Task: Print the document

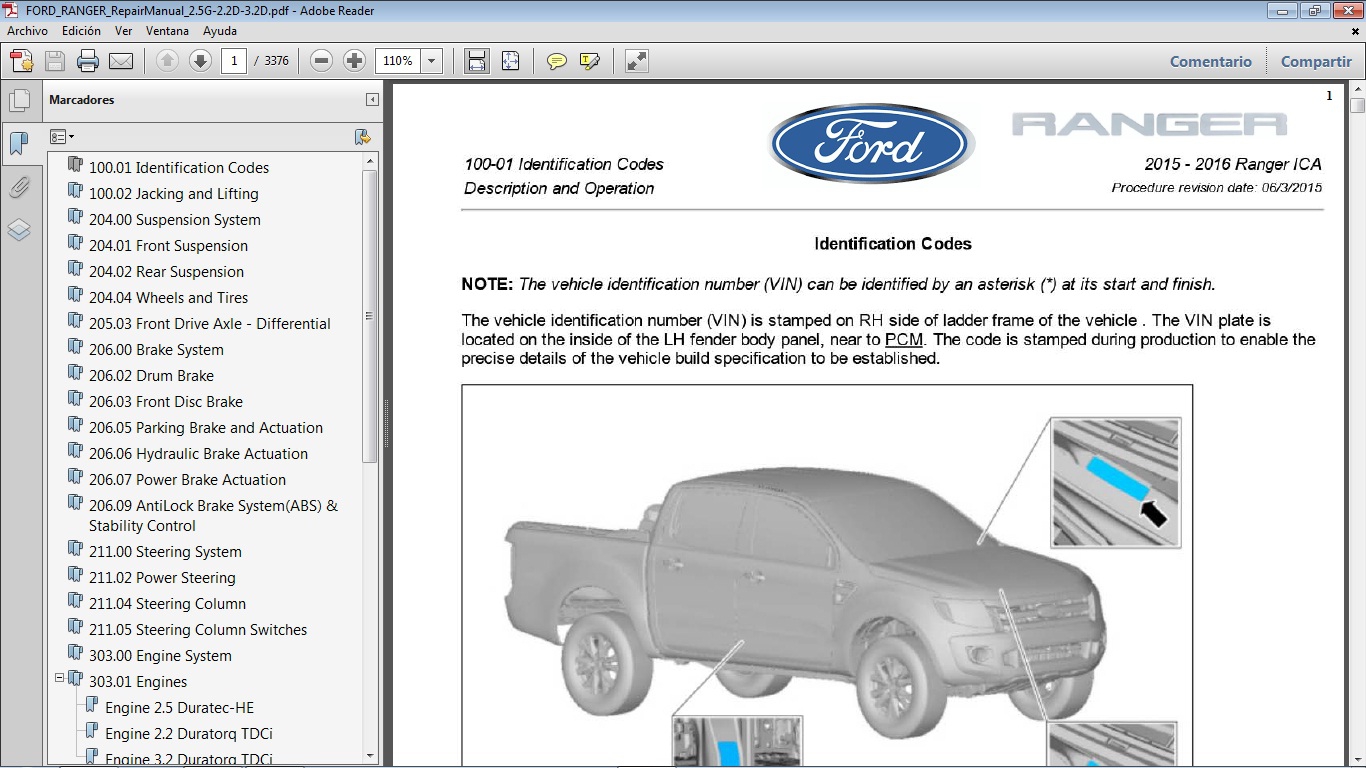Action: tap(88, 60)
